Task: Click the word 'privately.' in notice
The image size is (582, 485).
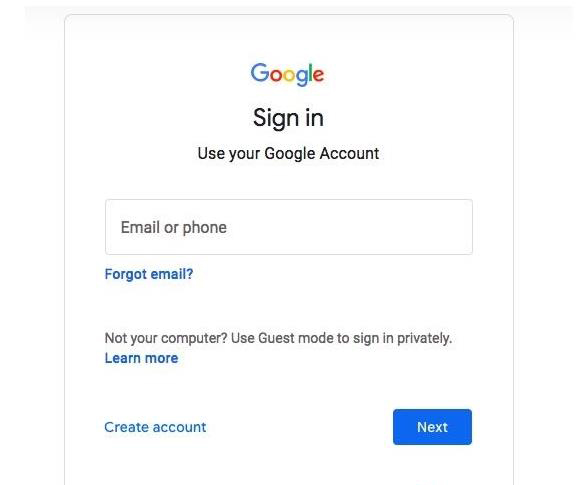Action: pos(424,338)
